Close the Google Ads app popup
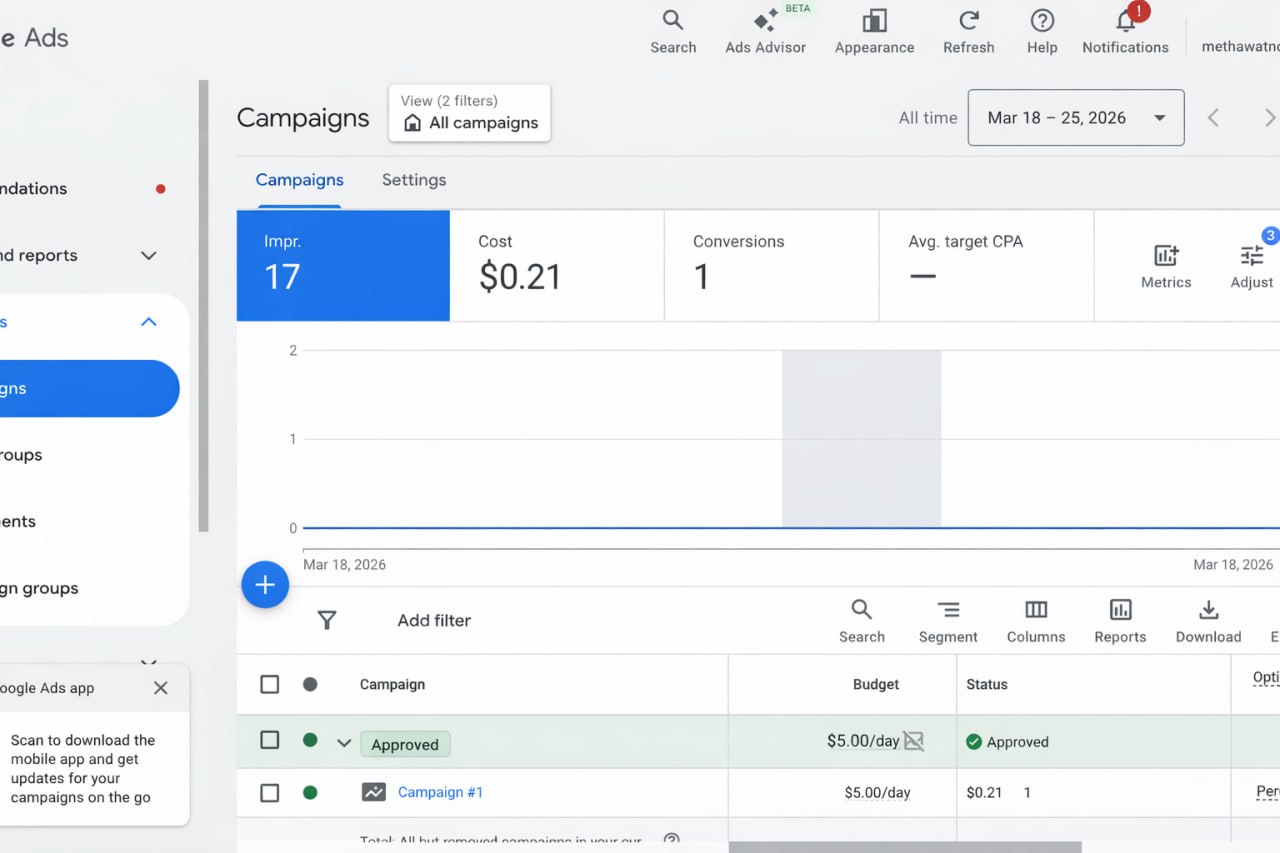The width and height of the screenshot is (1280, 853). click(x=161, y=688)
